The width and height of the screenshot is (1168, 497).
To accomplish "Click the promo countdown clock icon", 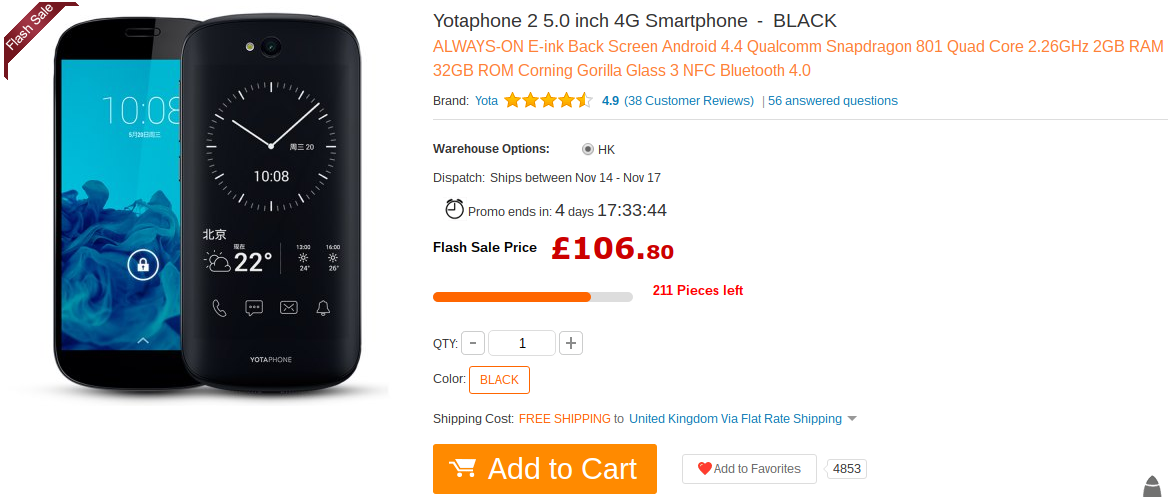I will [x=454, y=209].
